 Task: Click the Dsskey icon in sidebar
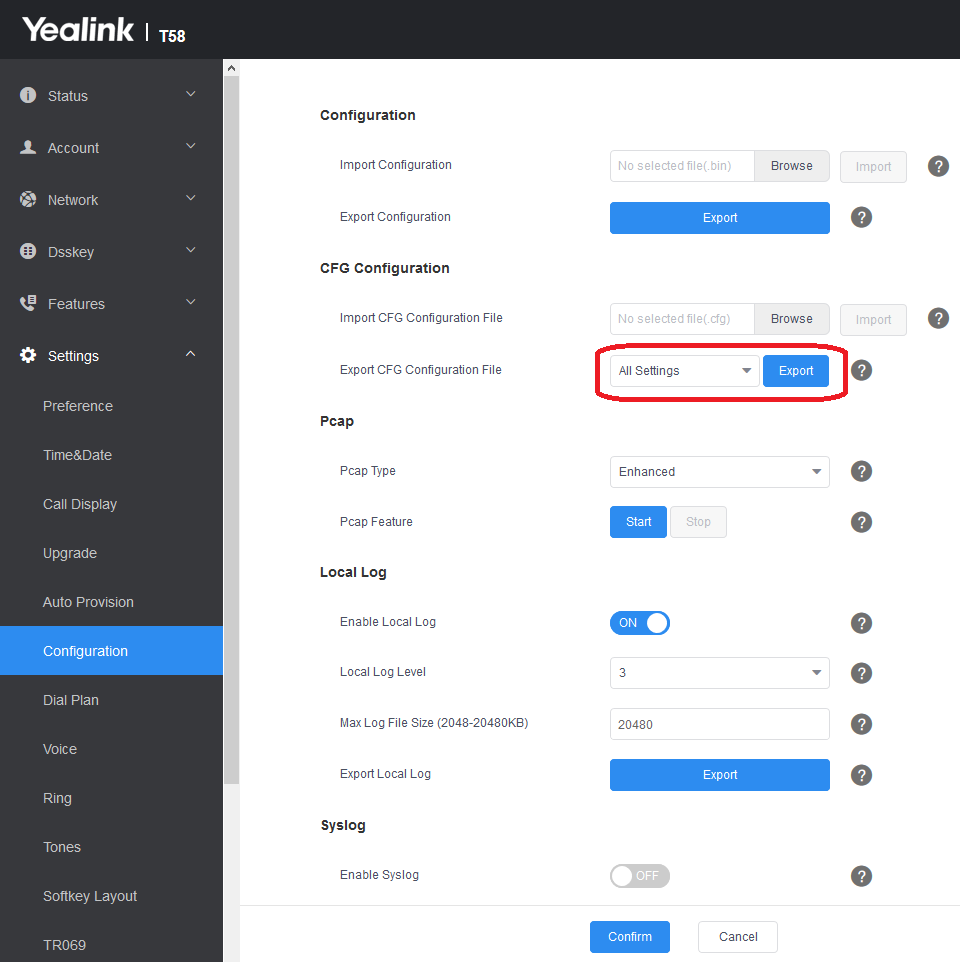[x=28, y=252]
